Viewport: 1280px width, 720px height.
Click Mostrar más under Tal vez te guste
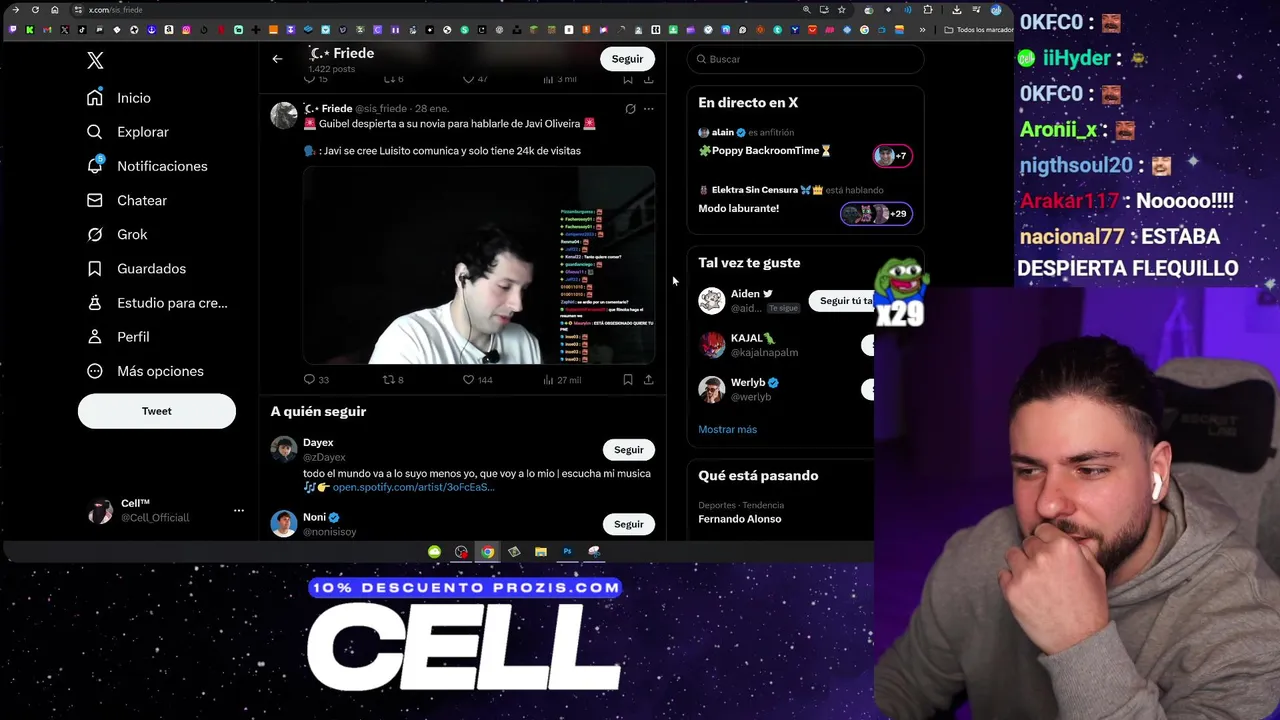coord(727,429)
